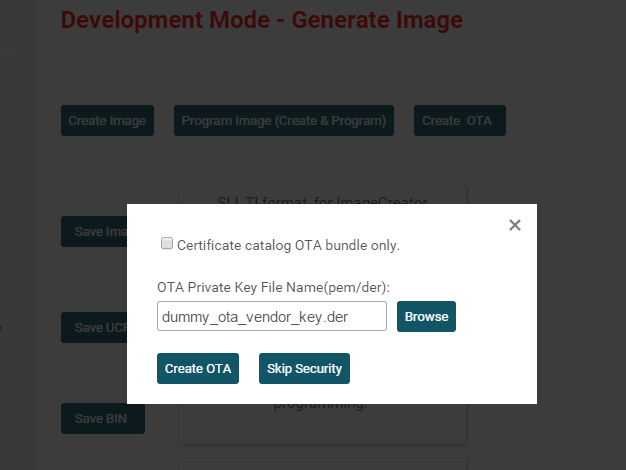Click the Development Mode - Generate Image heading
This screenshot has height=470, width=626.
pyautogui.click(x=262, y=20)
